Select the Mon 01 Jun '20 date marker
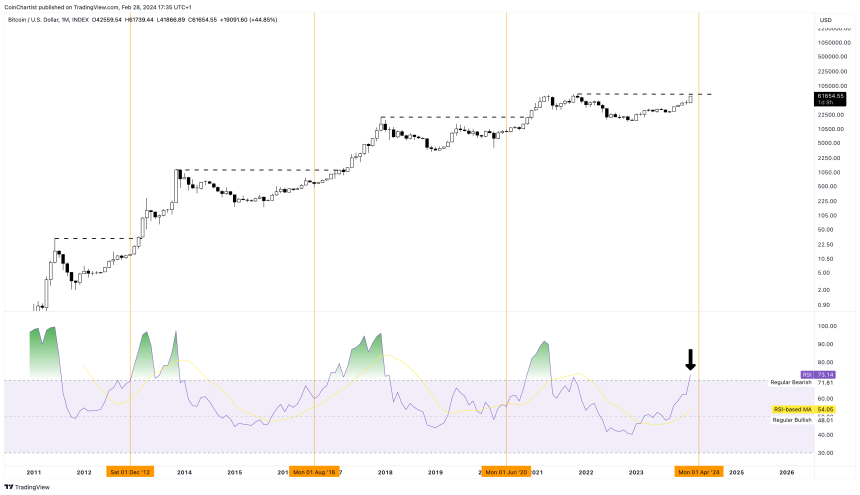The height and width of the screenshot is (495, 860). (506, 472)
